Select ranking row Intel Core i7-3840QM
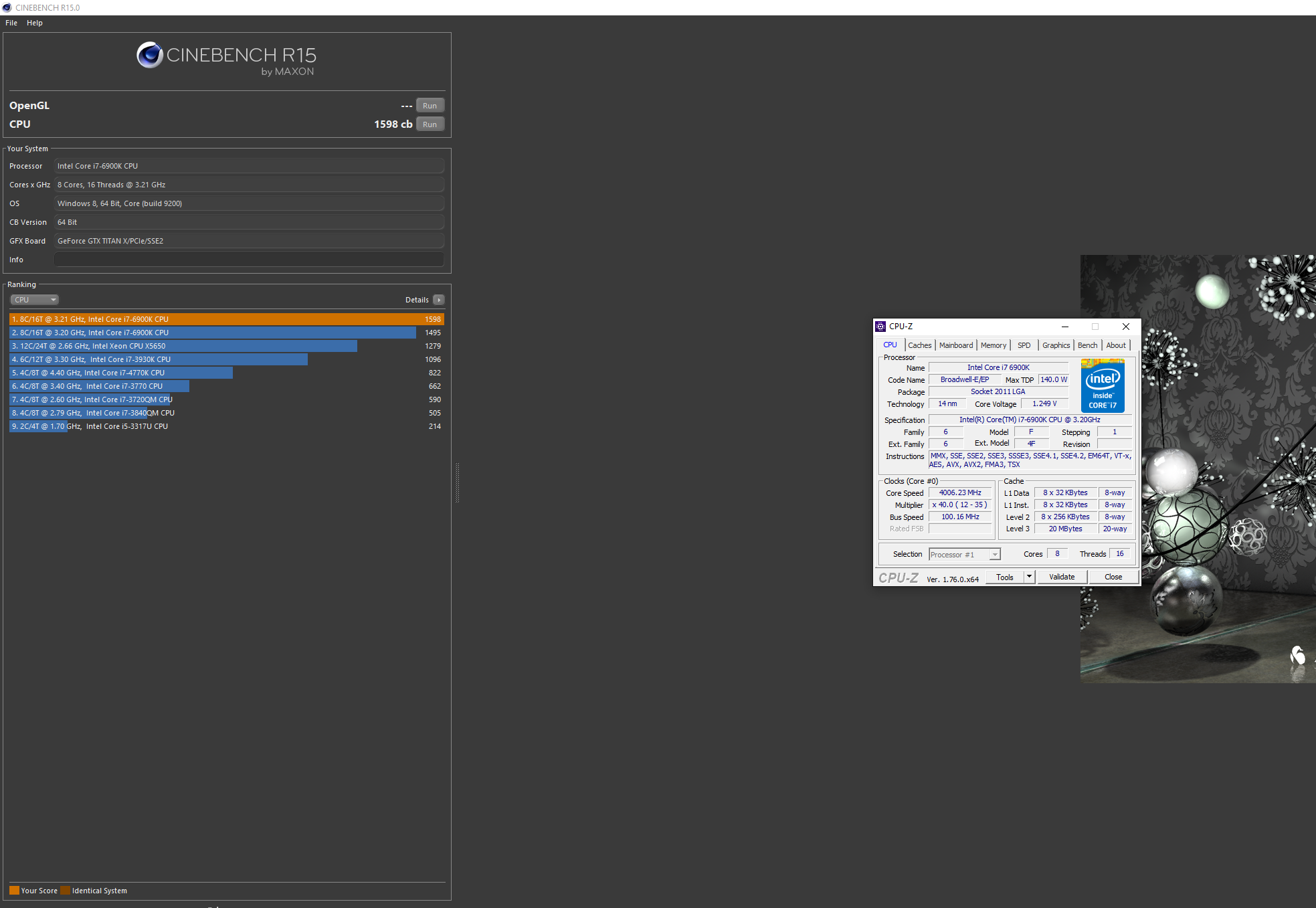1316x908 pixels. click(227, 413)
